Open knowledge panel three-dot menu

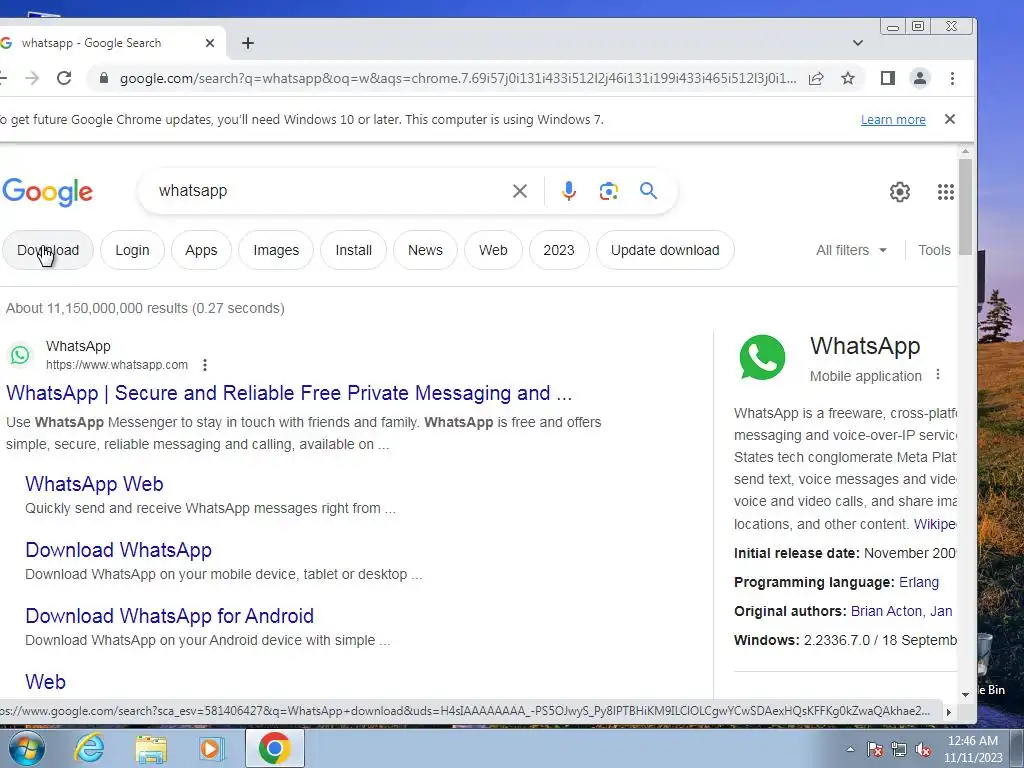[x=938, y=374]
